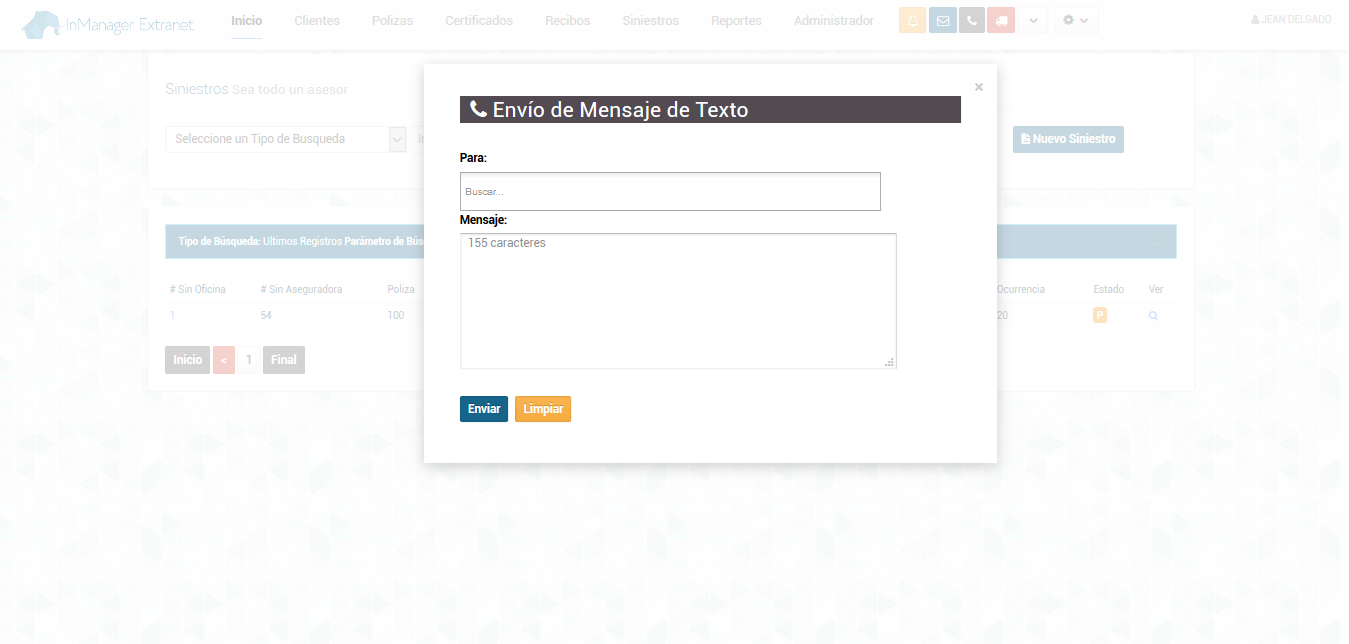Open the Reportes menu
The width and height of the screenshot is (1349, 644).
pyautogui.click(x=736, y=21)
